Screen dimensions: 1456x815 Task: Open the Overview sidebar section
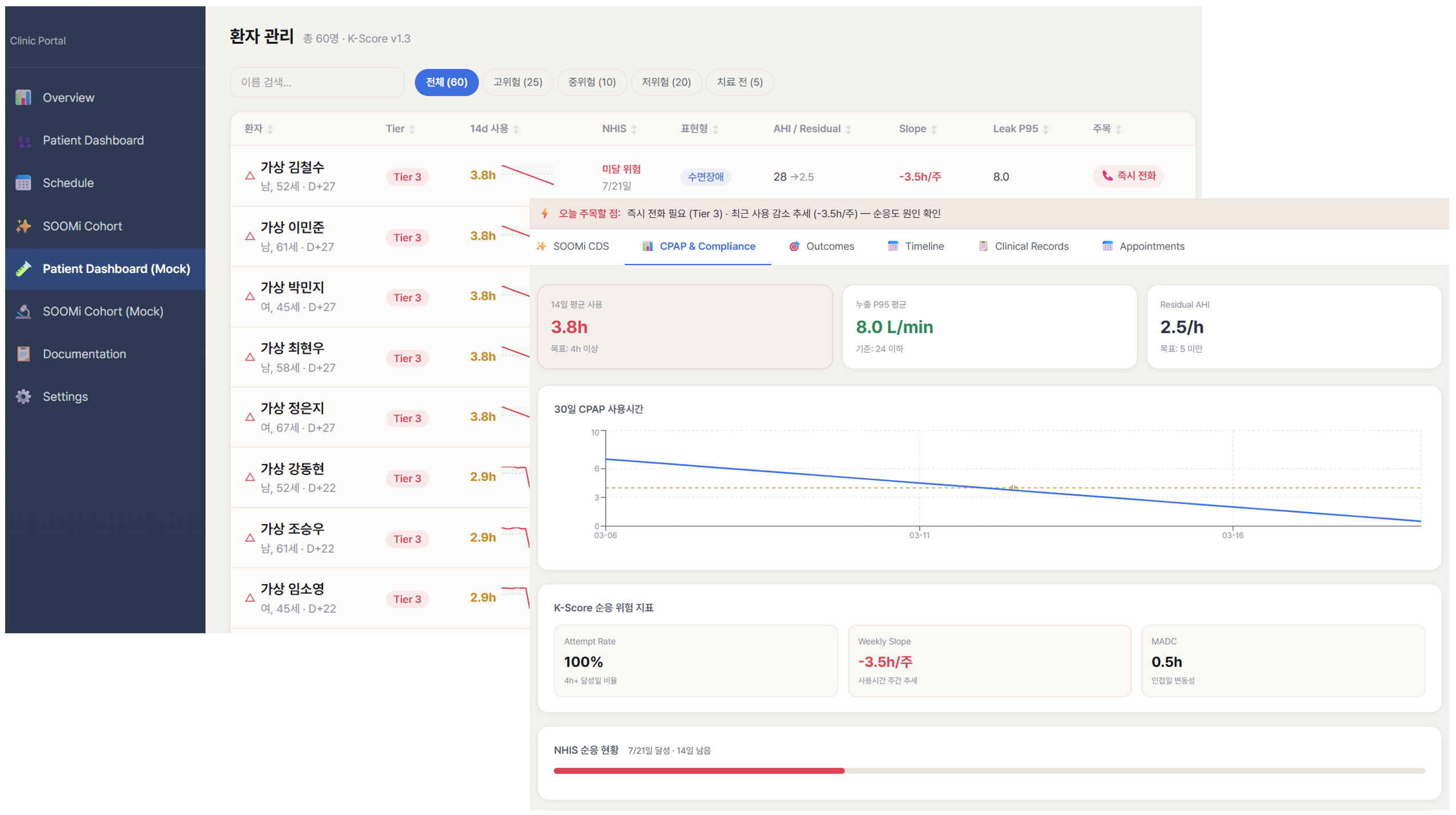67,97
